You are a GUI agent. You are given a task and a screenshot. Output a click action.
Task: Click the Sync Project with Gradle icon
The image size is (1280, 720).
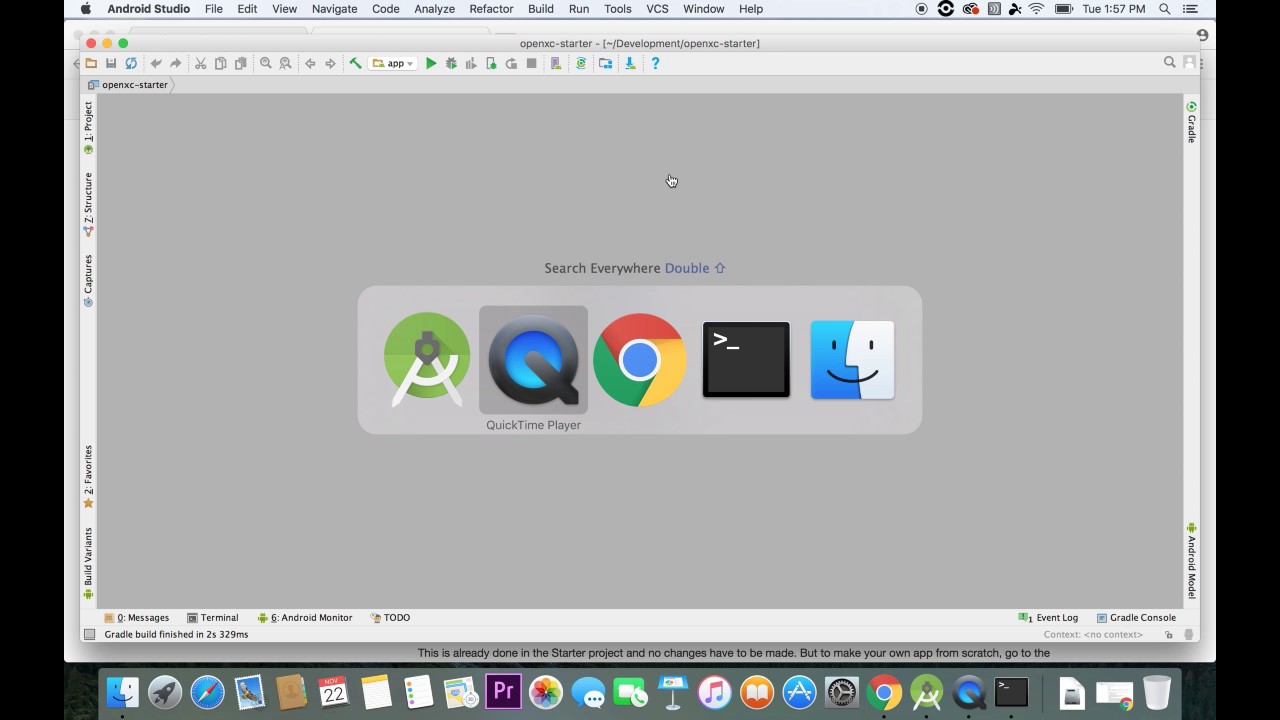(581, 63)
